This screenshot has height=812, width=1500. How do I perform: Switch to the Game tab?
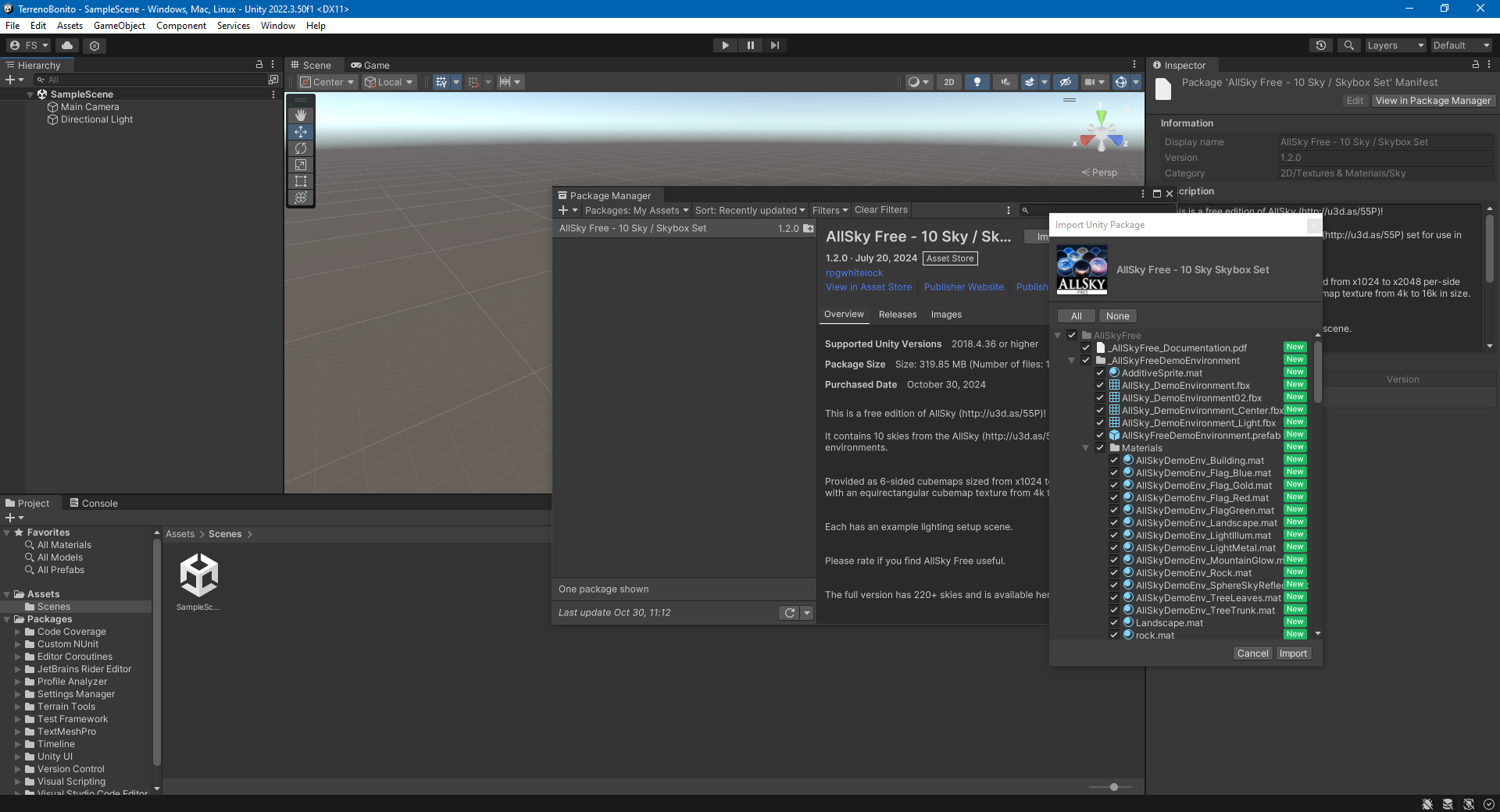click(x=370, y=65)
